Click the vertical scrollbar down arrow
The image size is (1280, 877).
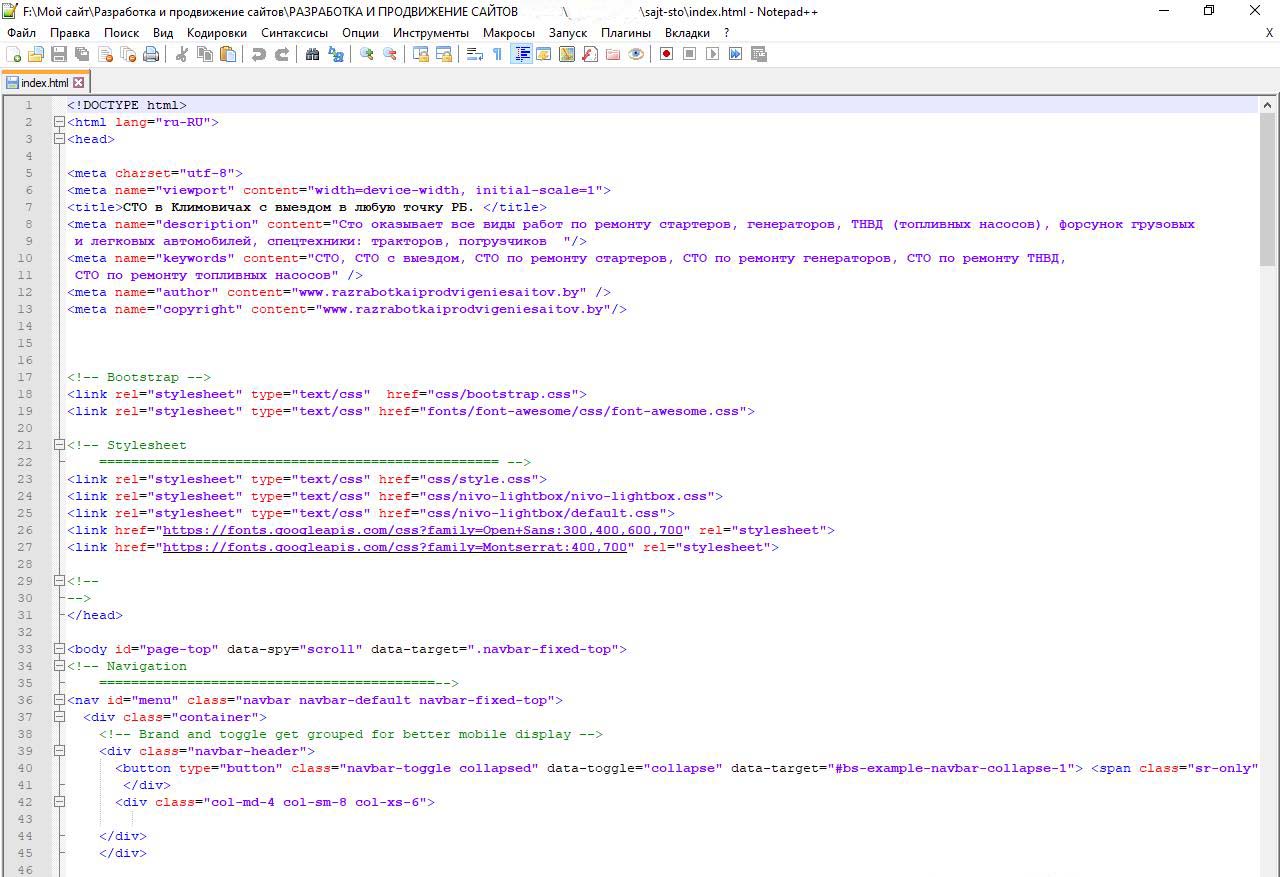(x=1268, y=868)
